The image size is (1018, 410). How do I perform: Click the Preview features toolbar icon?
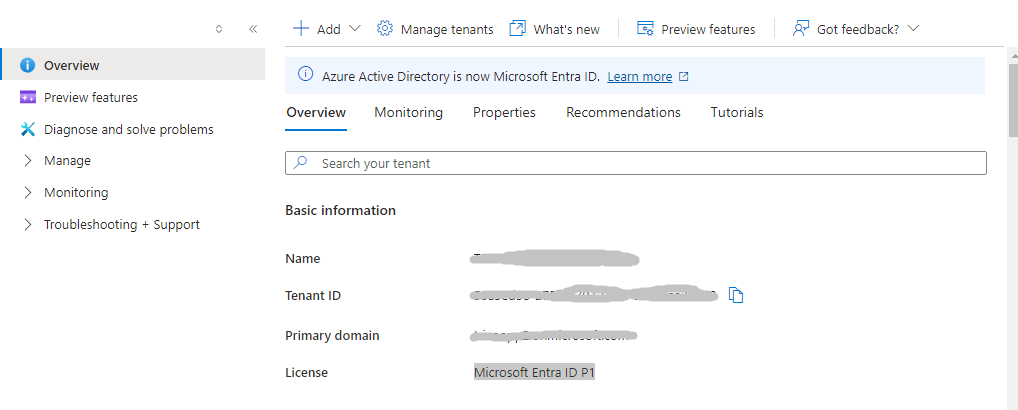[x=645, y=29]
